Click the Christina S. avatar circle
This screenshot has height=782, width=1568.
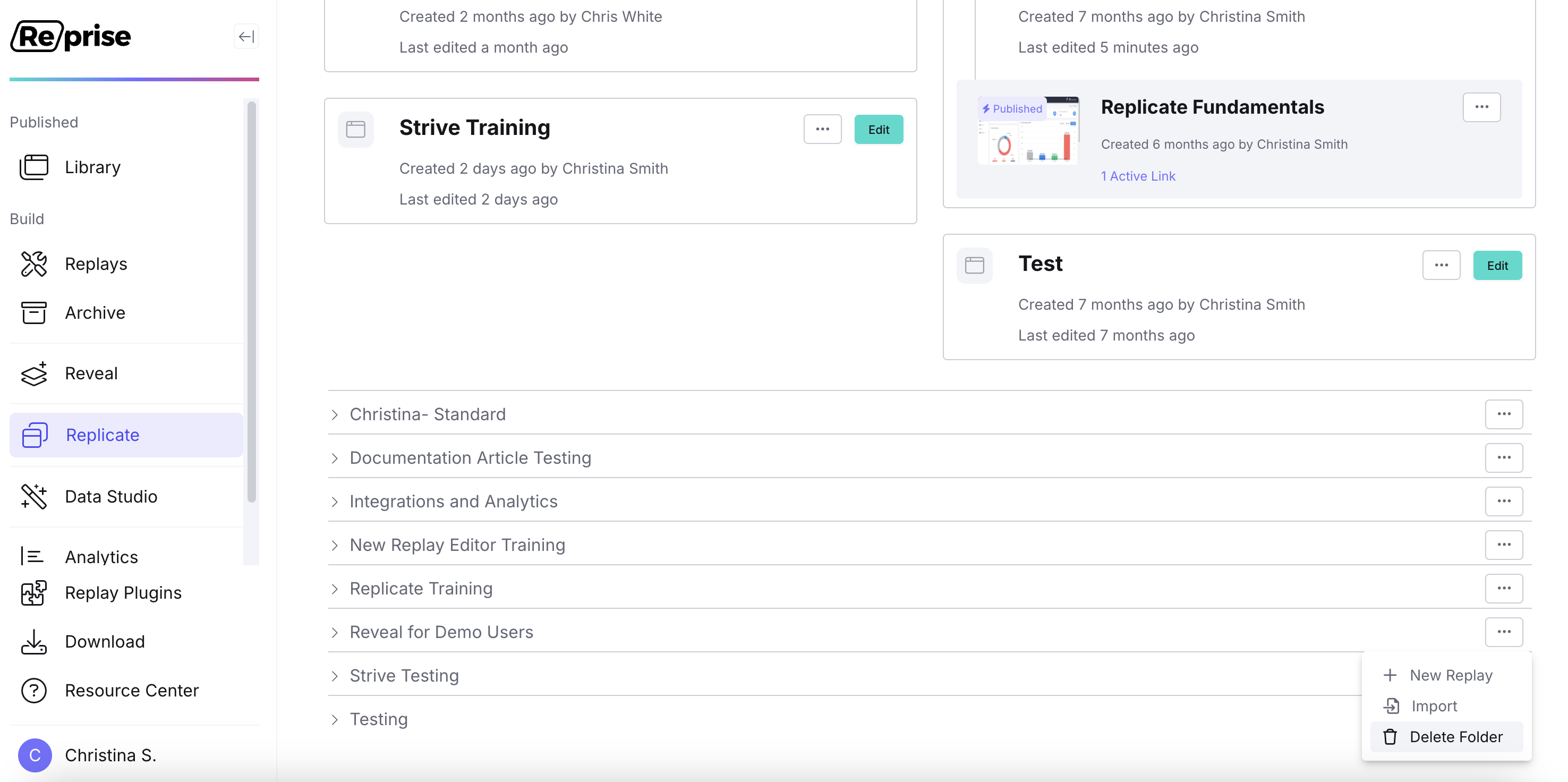pos(35,754)
